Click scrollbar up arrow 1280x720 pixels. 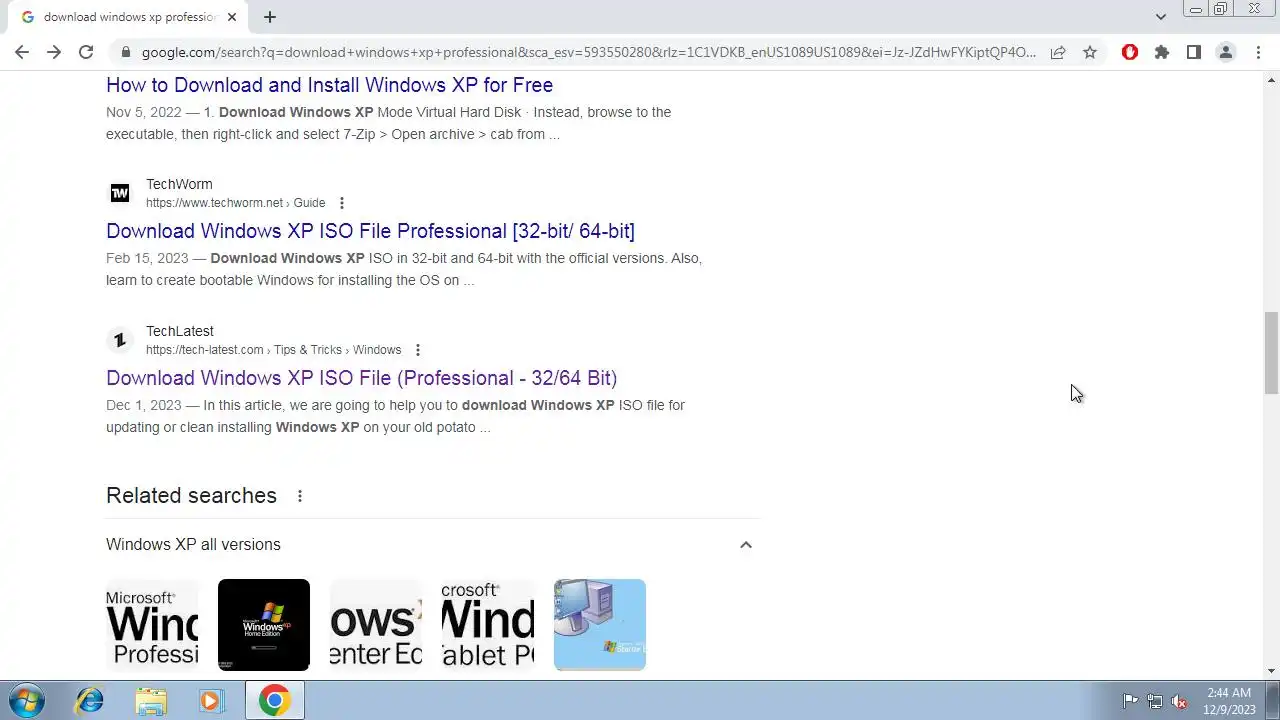pyautogui.click(x=1271, y=78)
